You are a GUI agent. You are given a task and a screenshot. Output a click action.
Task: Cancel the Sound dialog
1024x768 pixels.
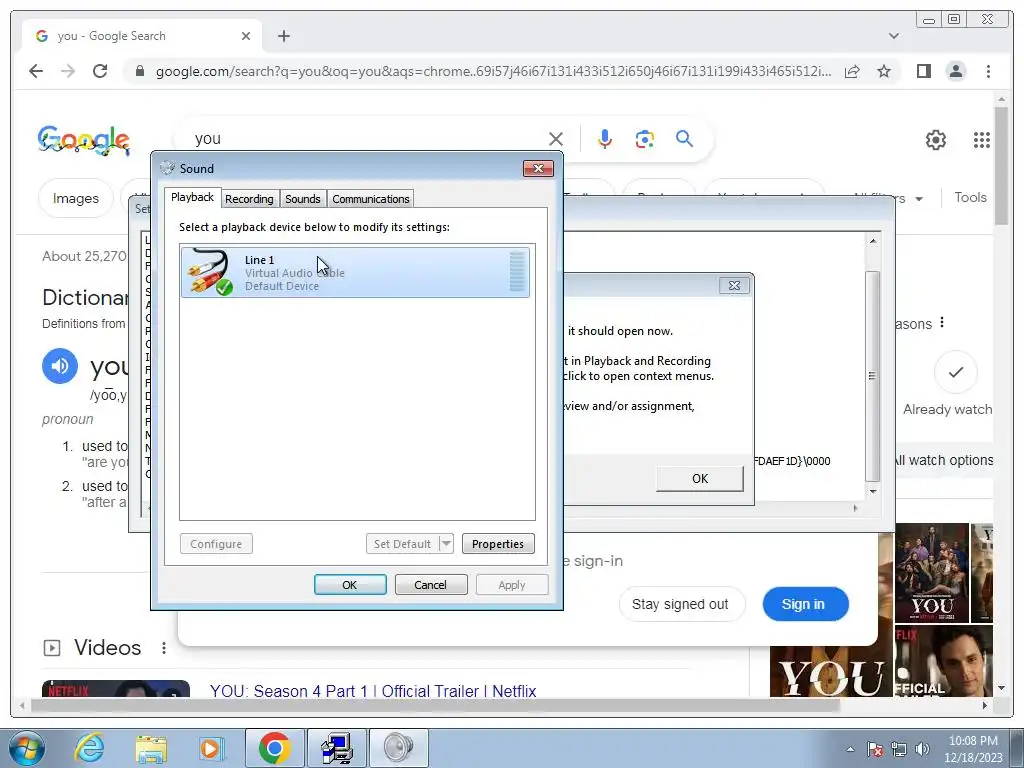(431, 584)
